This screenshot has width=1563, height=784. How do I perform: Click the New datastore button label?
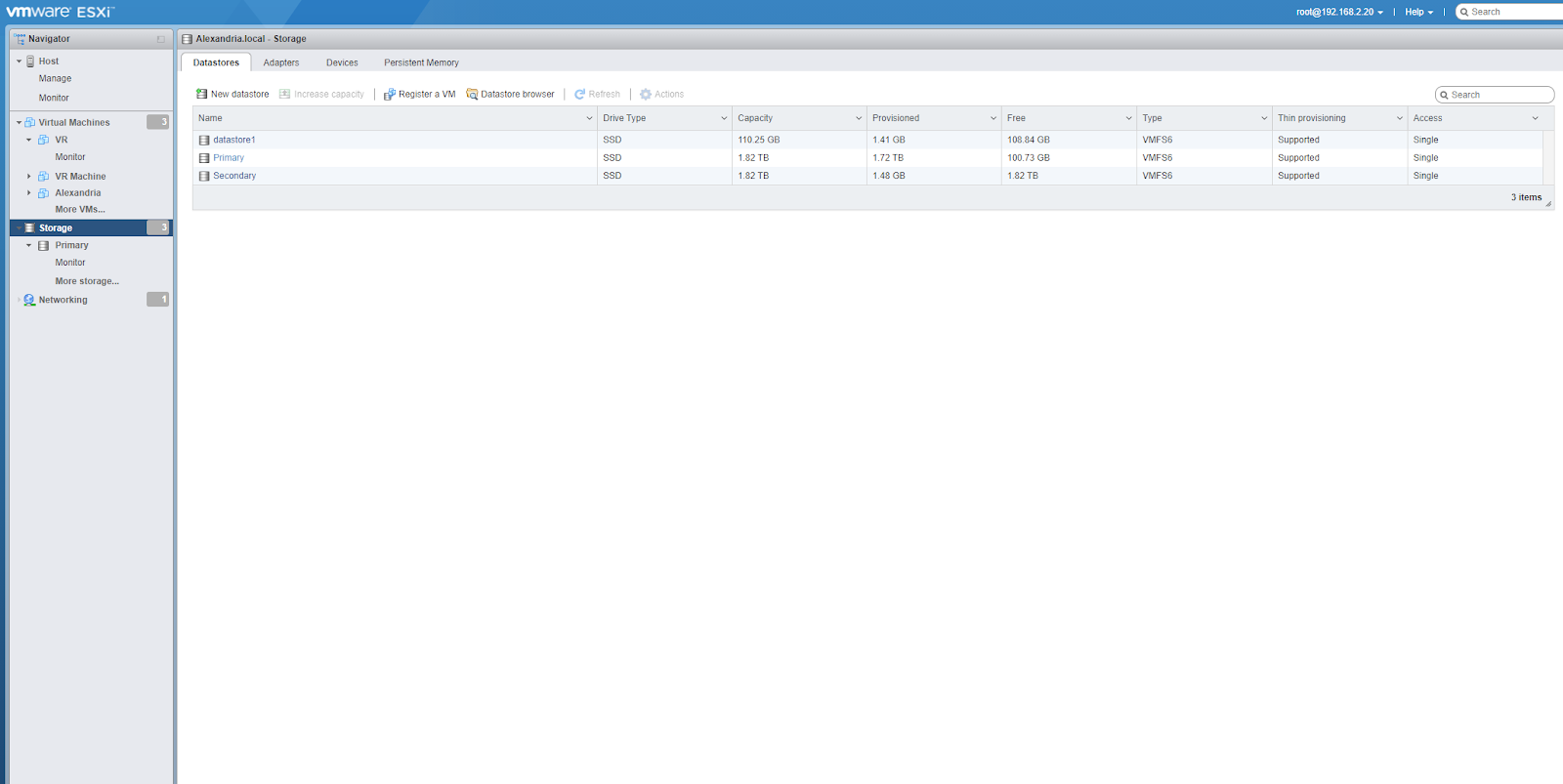point(239,94)
